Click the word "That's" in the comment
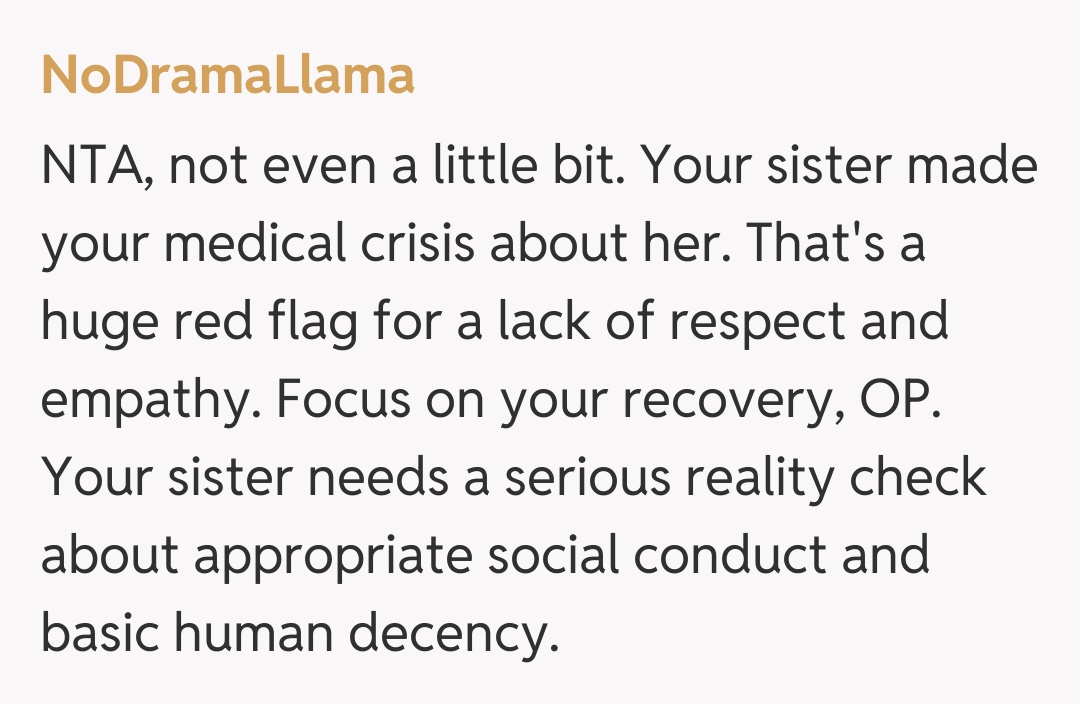The height and width of the screenshot is (704, 1080). pyautogui.click(x=819, y=245)
